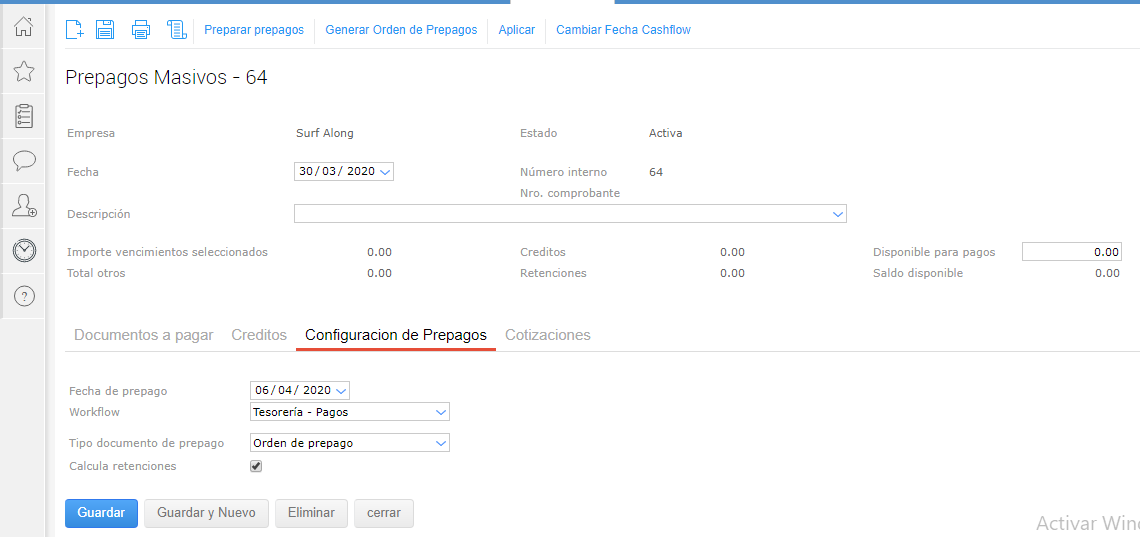Screen dimensions: 1140x537
Task: Click Generar Orden de Prepagos
Action: pyautogui.click(x=401, y=30)
